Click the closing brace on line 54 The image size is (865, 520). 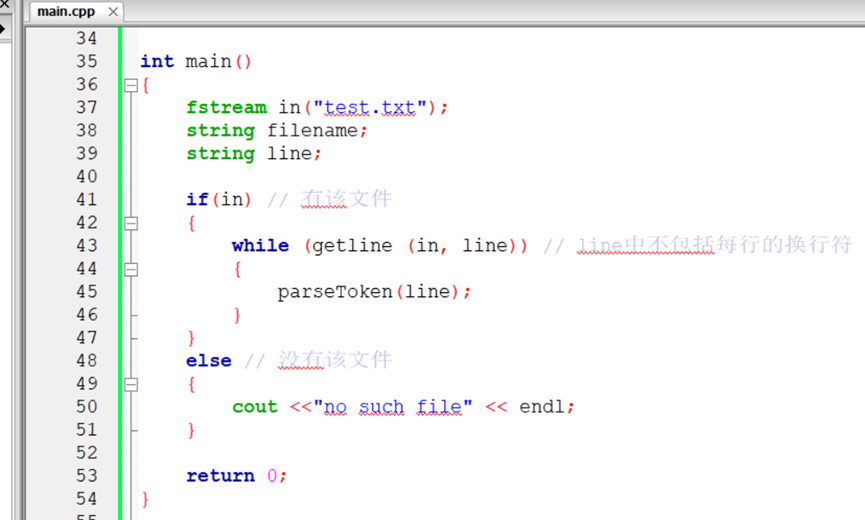click(x=145, y=499)
